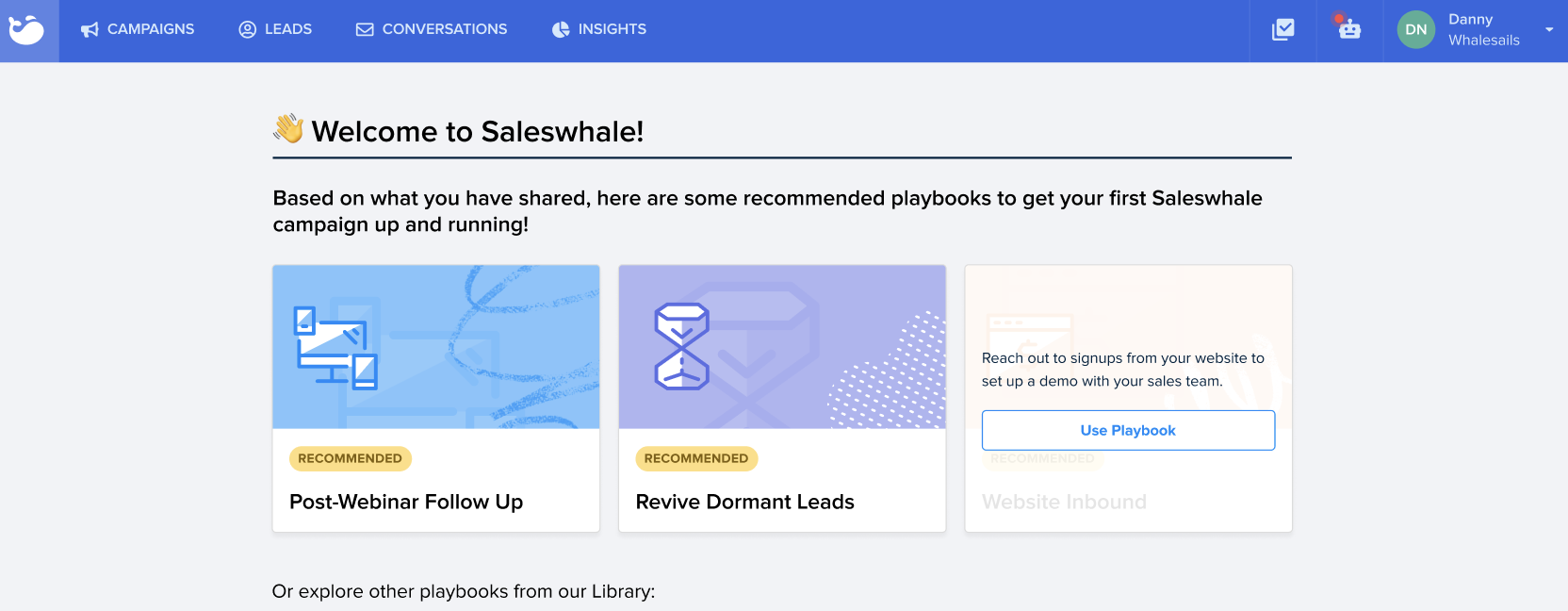This screenshot has width=1568, height=611.
Task: Click the Post-Webinar Follow Up illustration
Action: point(436,347)
